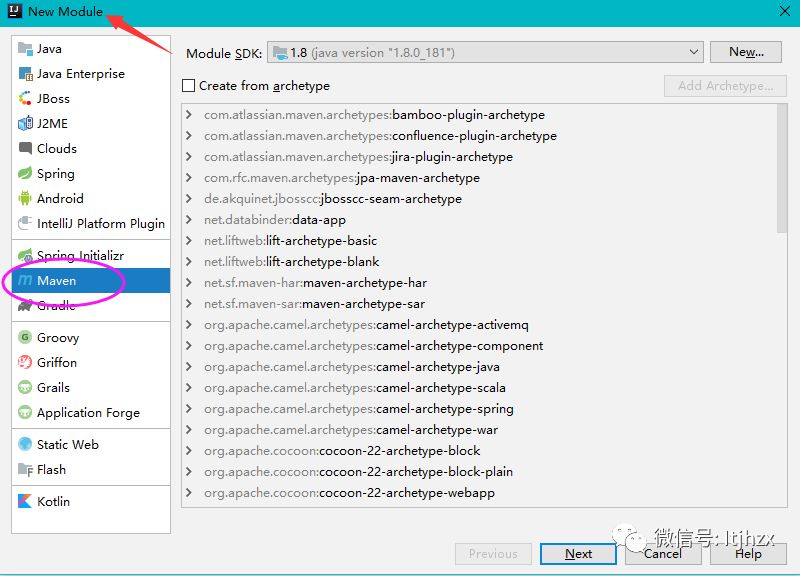Click the Help button
The image size is (800, 576).
click(x=747, y=554)
